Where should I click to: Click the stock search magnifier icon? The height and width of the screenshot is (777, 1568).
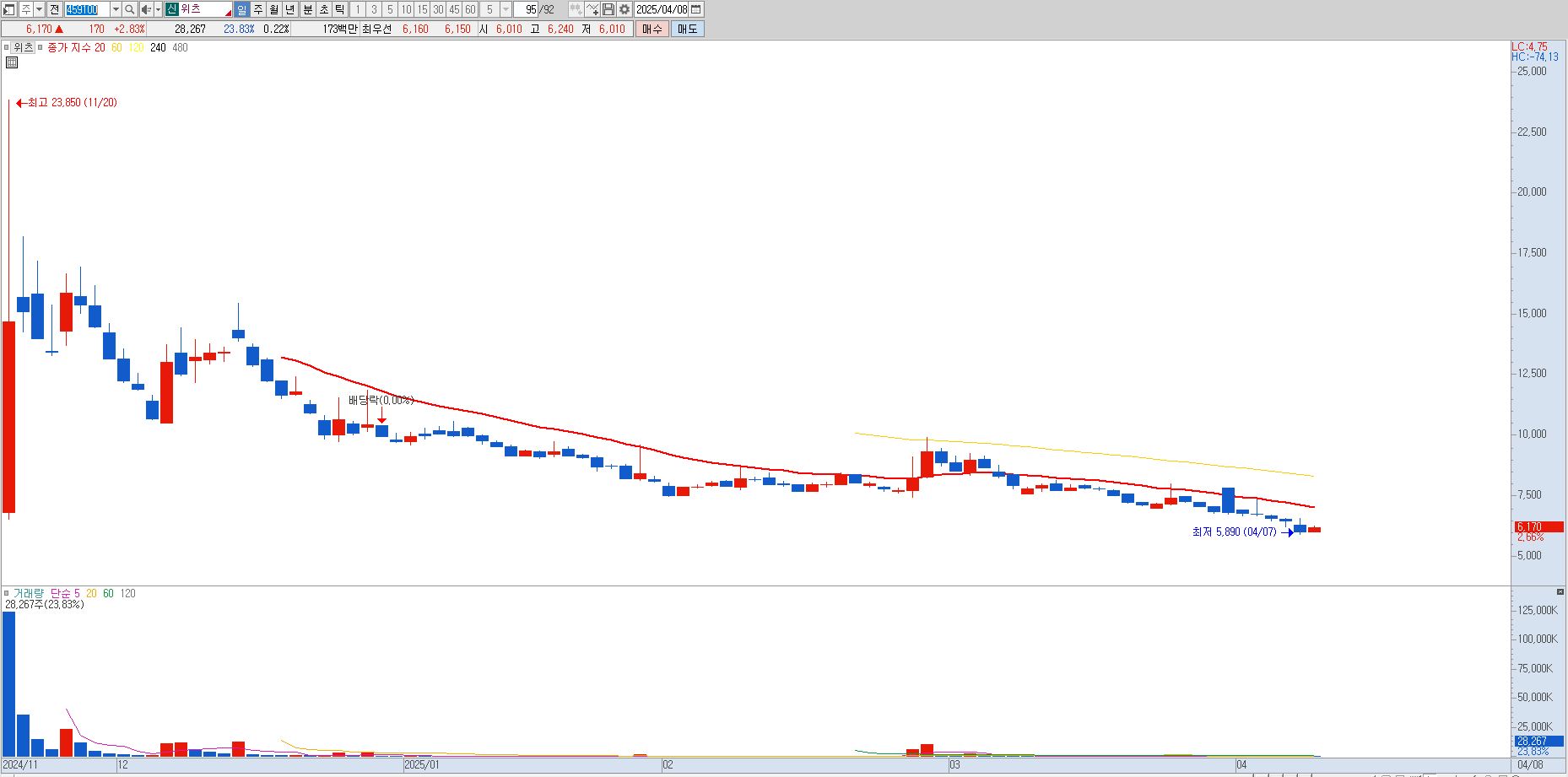coord(130,9)
